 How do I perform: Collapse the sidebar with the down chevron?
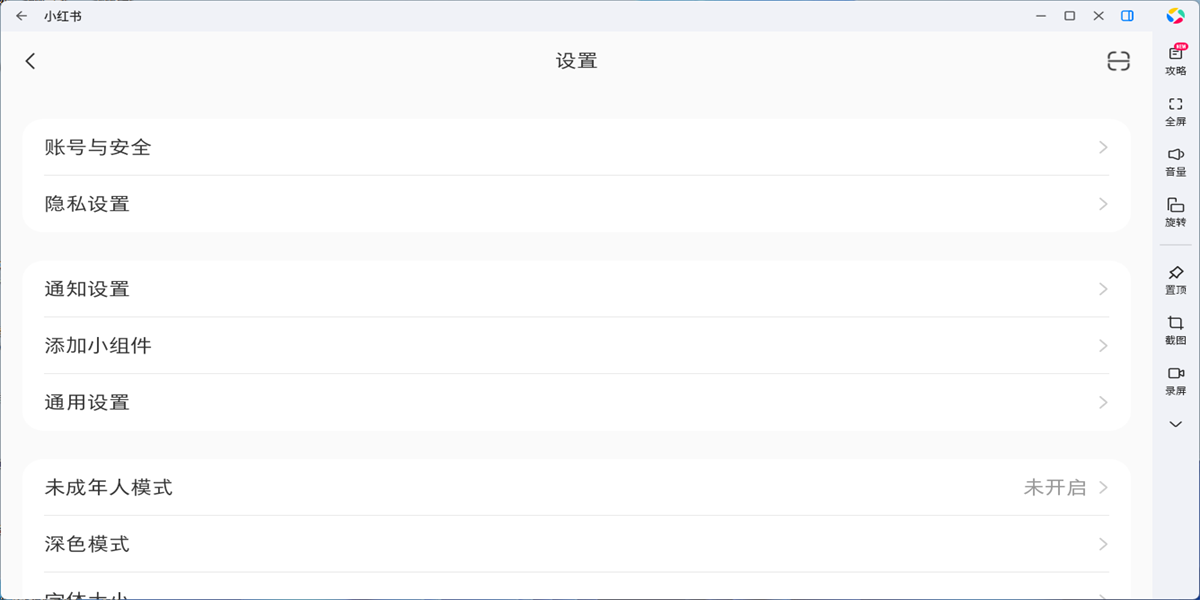pos(1175,423)
